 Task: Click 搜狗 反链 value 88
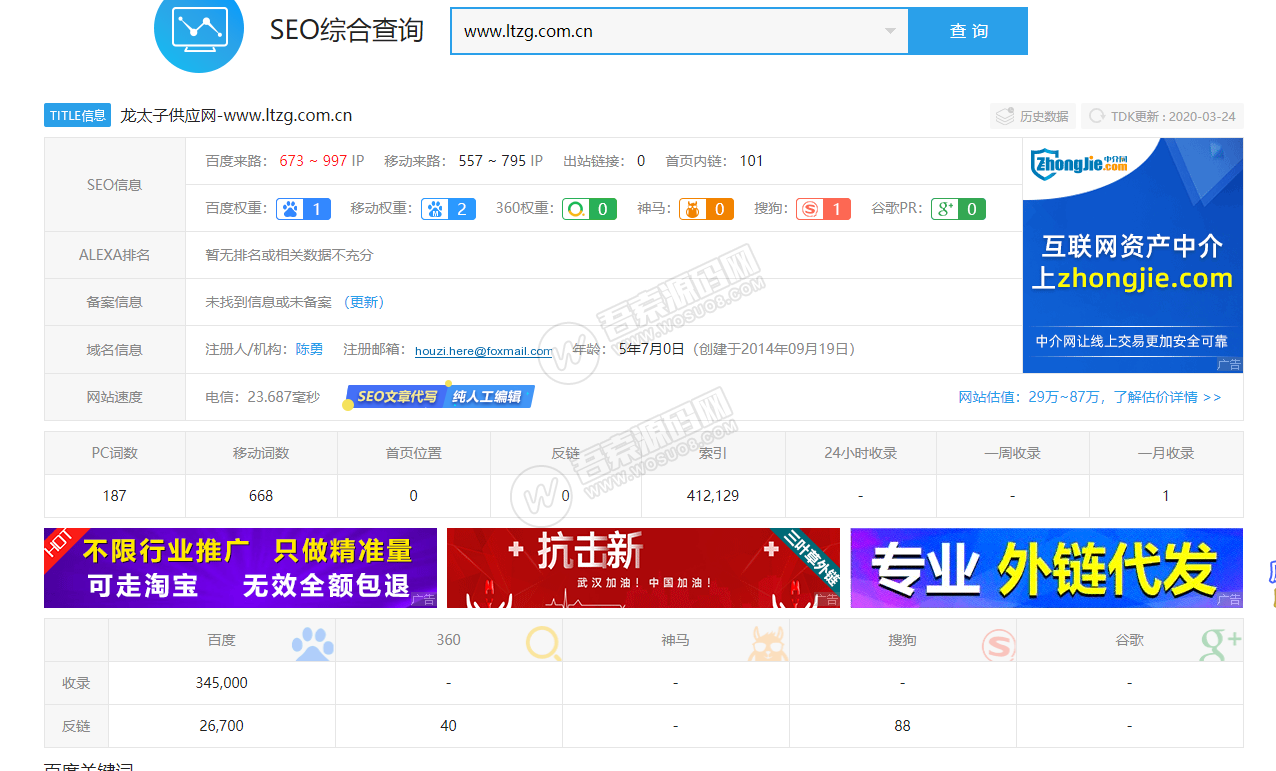point(903,726)
